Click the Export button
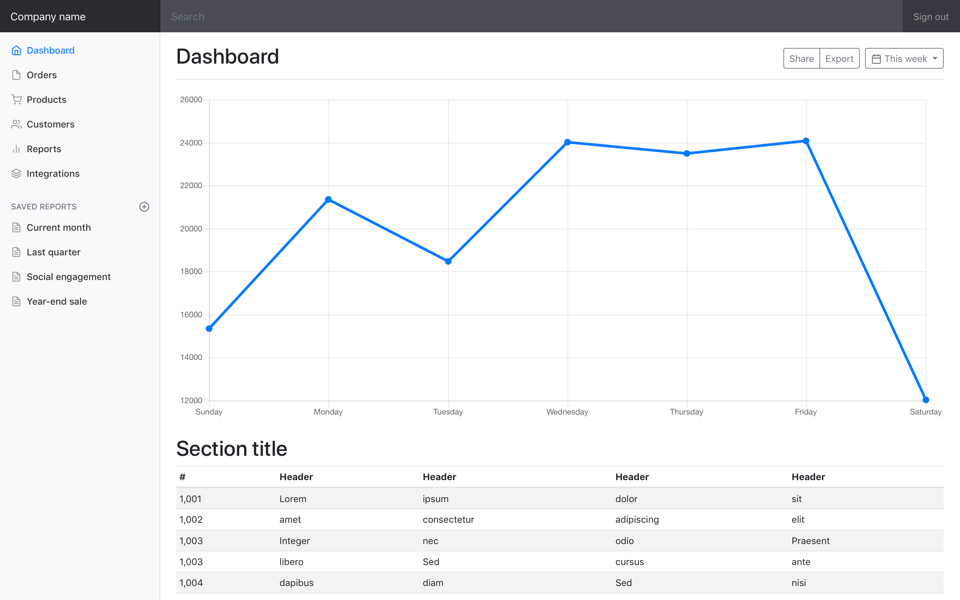Screen dimensions: 960x600 pos(839,58)
